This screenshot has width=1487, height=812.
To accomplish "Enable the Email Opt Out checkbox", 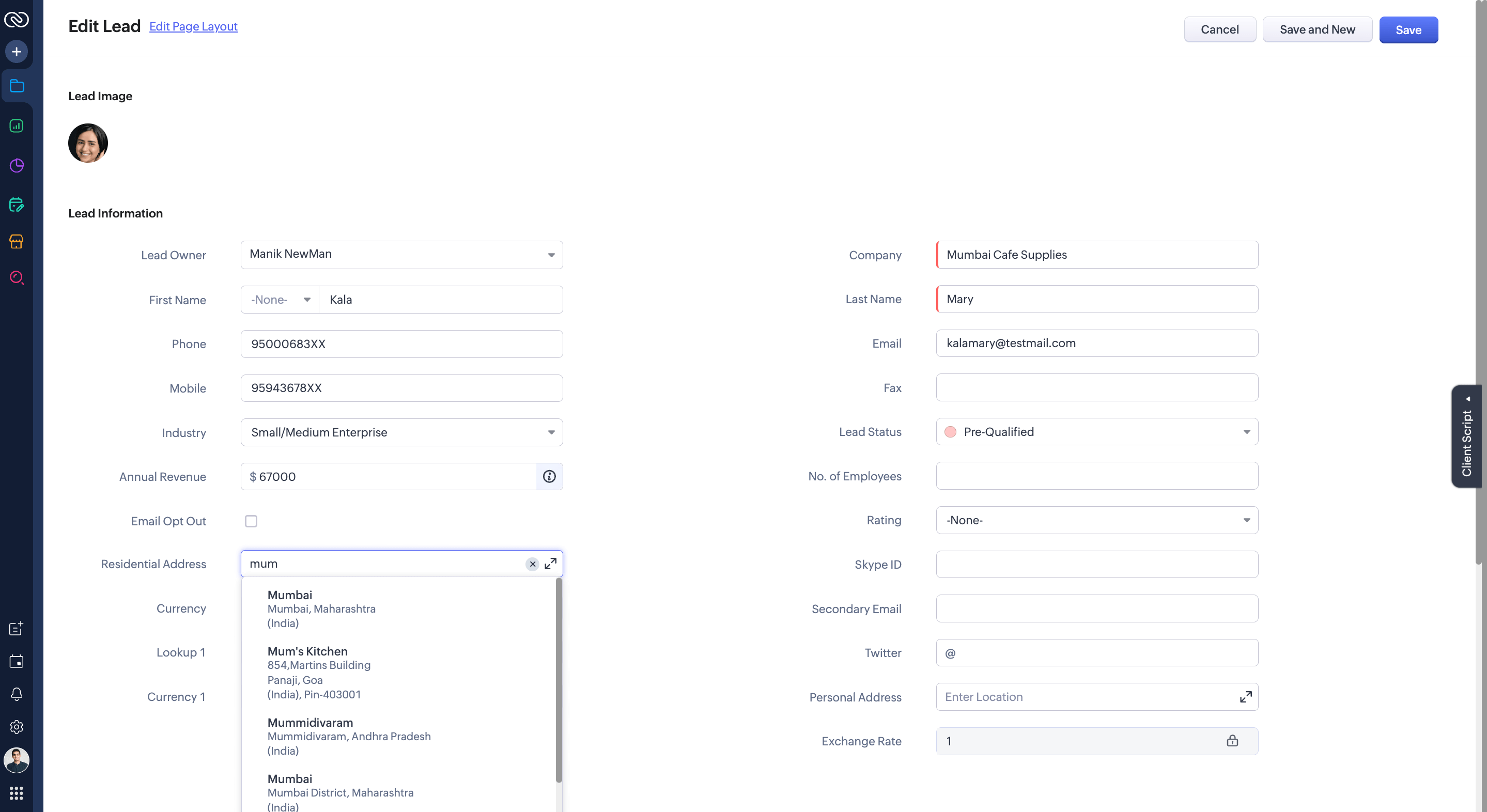I will tap(251, 521).
